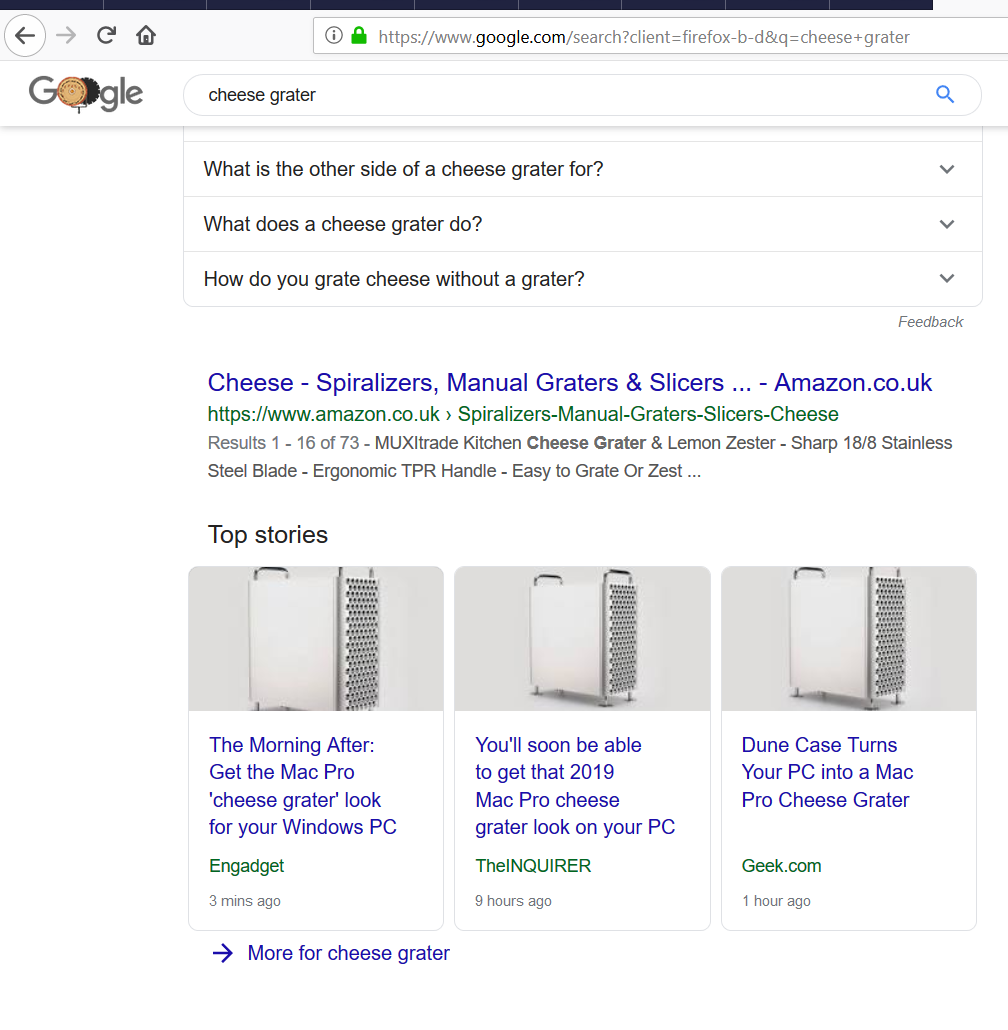Screen dimensions: 1008x1030
Task: Click the Google doodle logo
Action: 86,94
